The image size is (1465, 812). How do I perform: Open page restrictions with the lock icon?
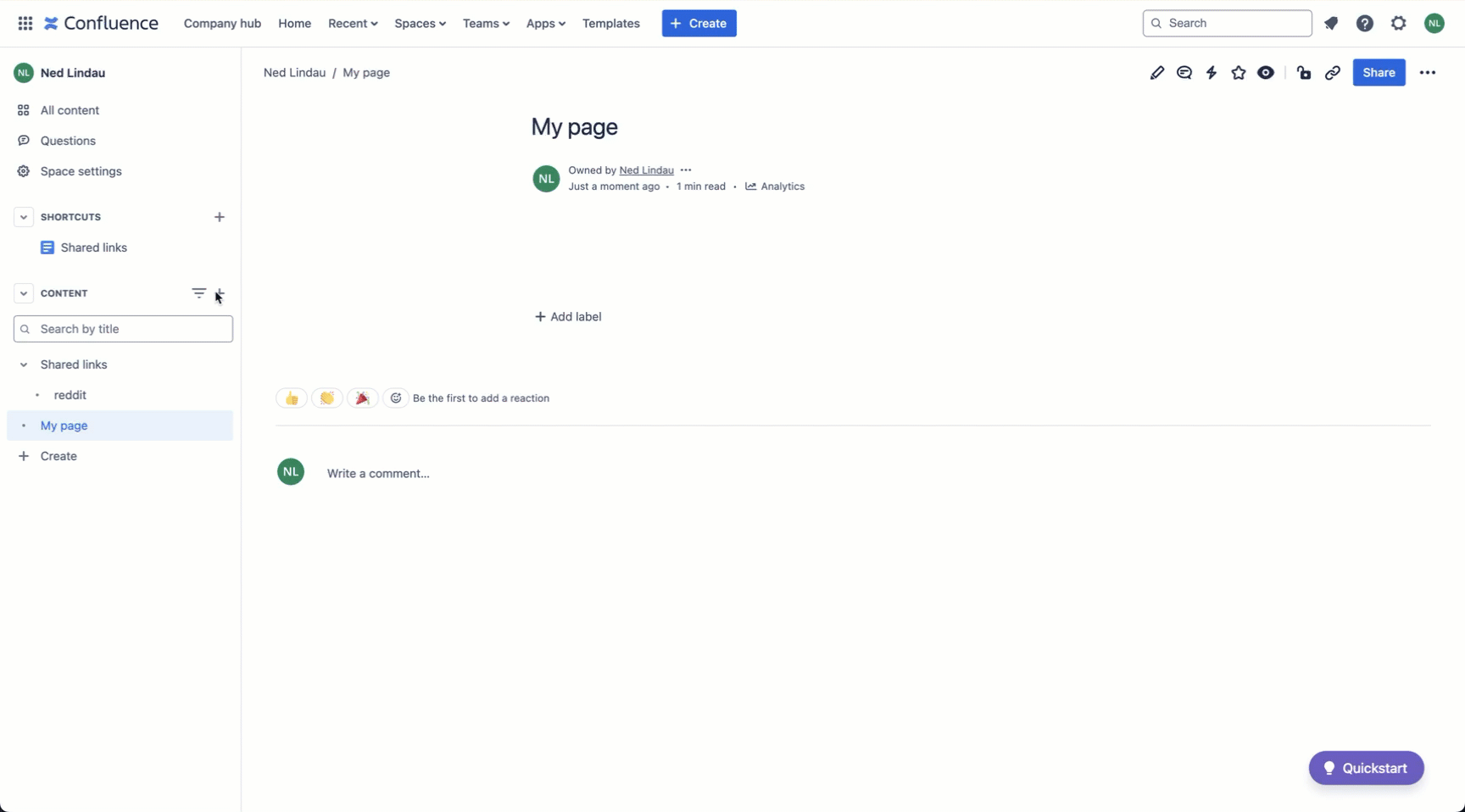1304,72
